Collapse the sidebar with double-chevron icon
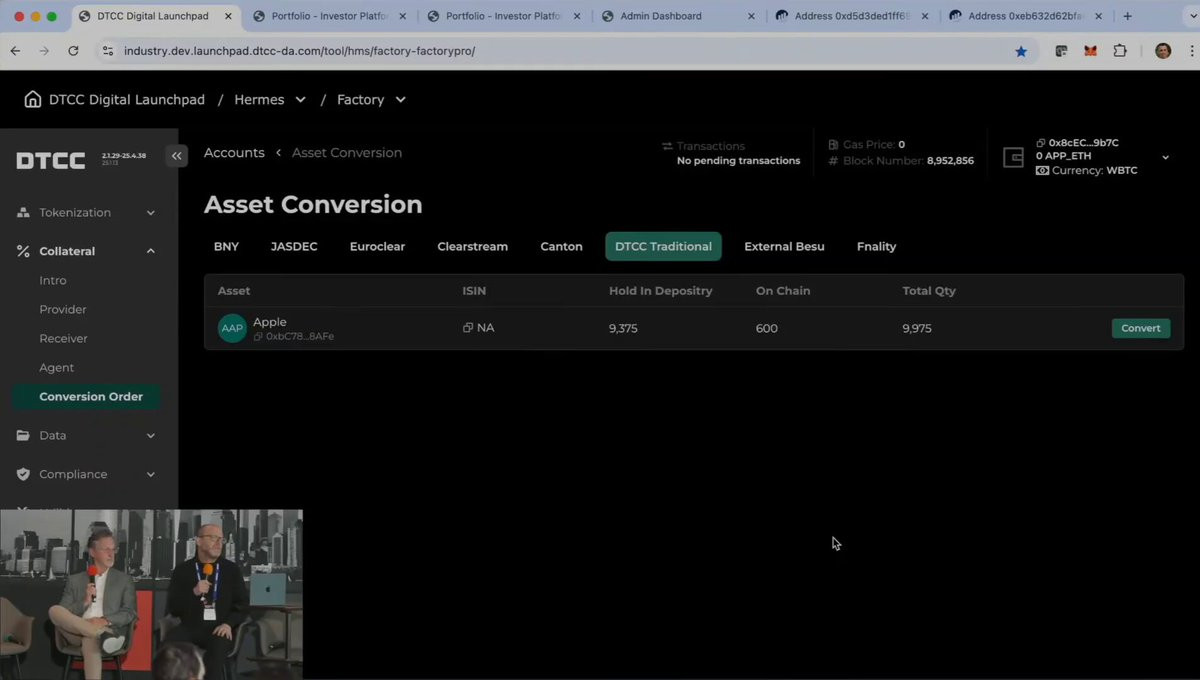Viewport: 1200px width, 680px height. [177, 155]
